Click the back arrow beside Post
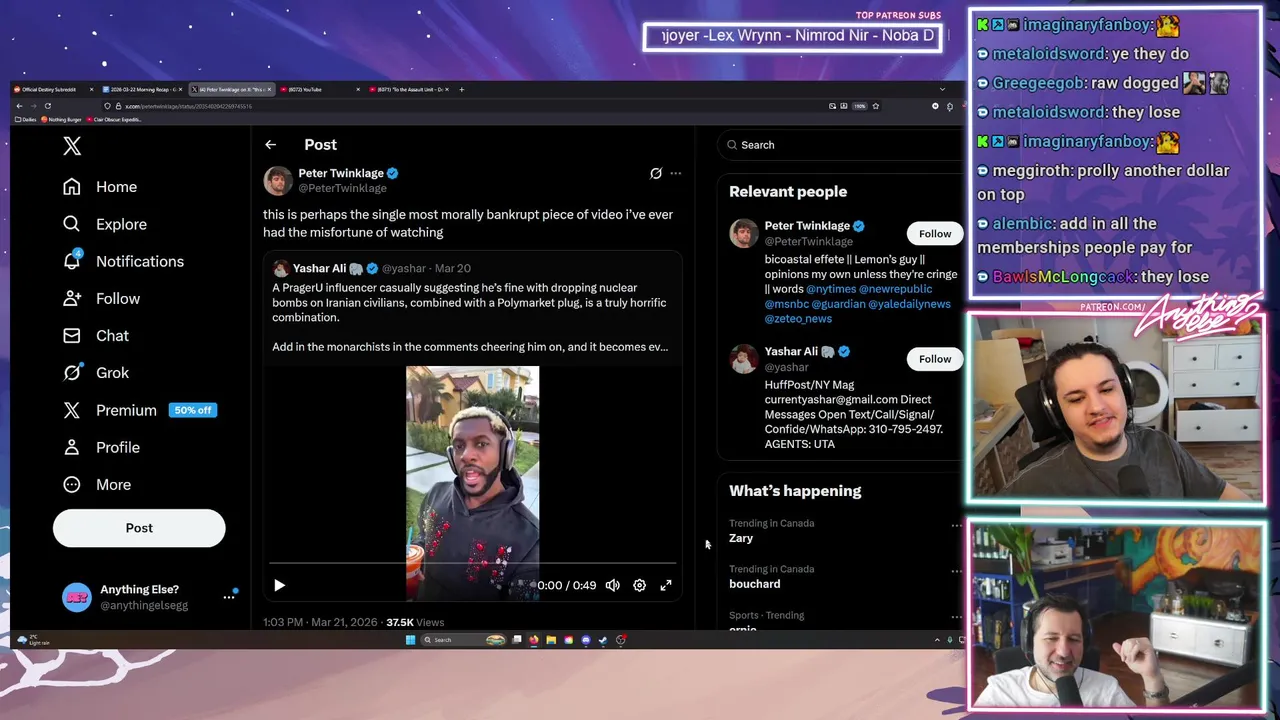 coord(270,145)
